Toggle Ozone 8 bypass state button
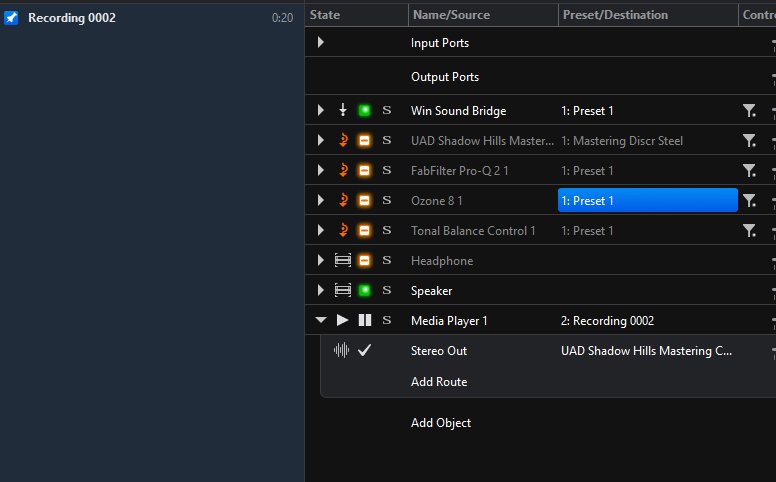This screenshot has height=482, width=776. point(364,200)
